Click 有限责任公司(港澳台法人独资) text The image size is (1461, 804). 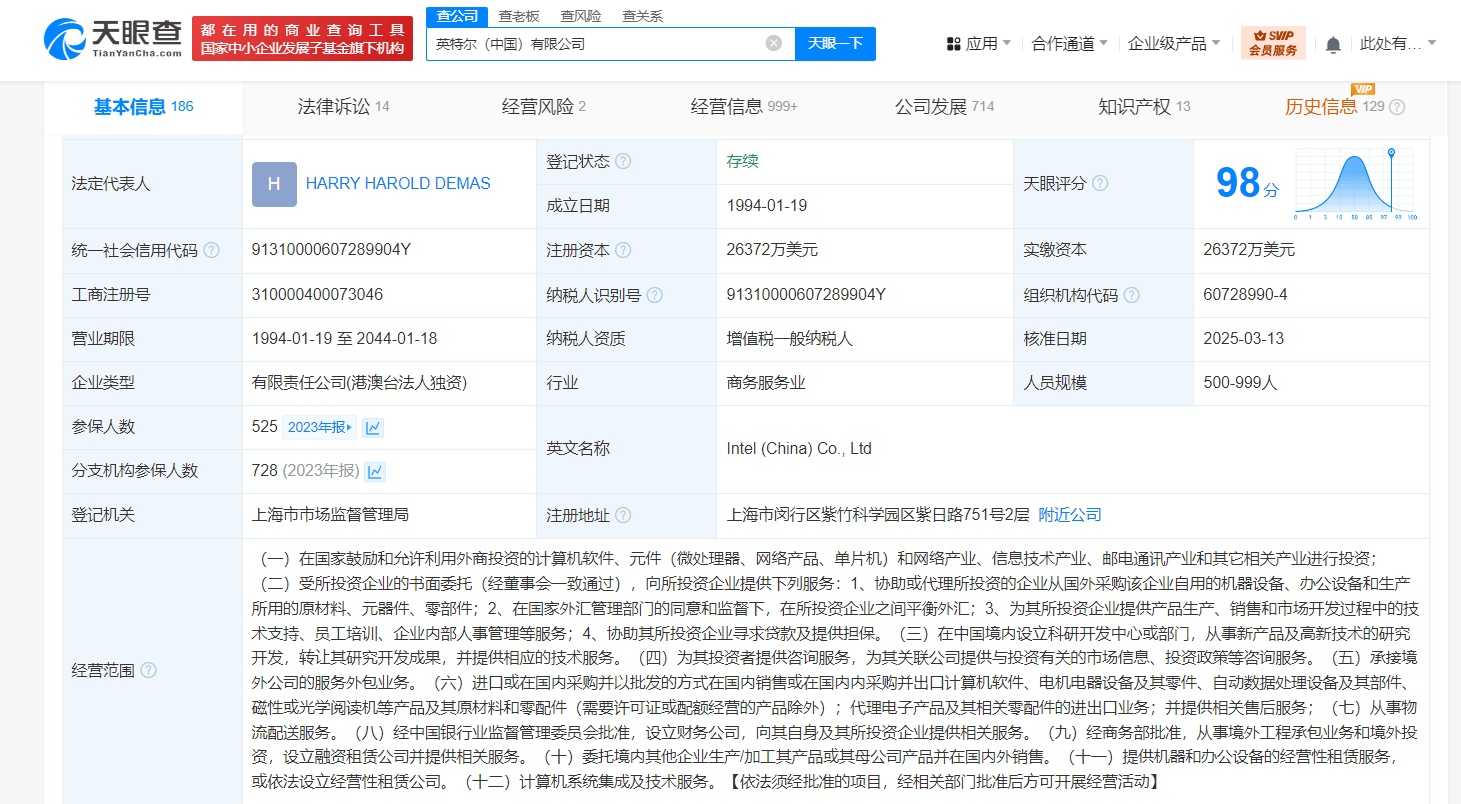point(360,383)
